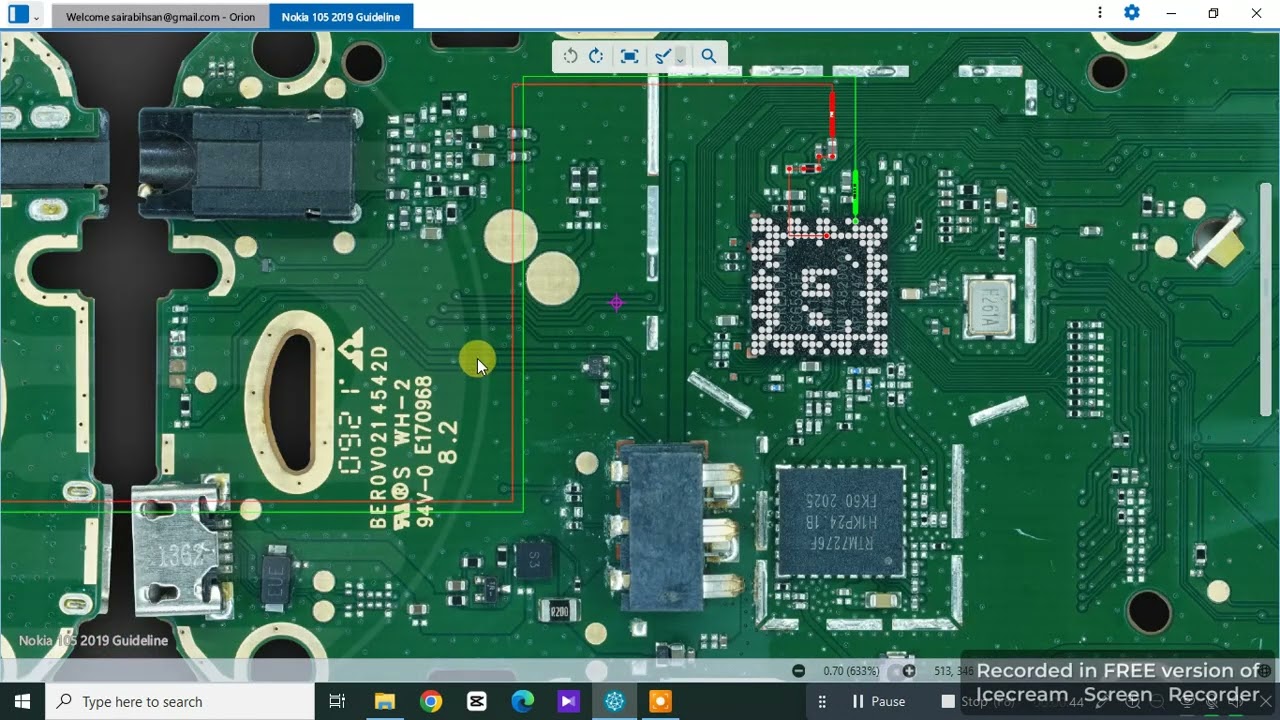Screen dimensions: 1280x720
Task: Close the Icecream recorder toolbar
Action: click(x=1264, y=702)
